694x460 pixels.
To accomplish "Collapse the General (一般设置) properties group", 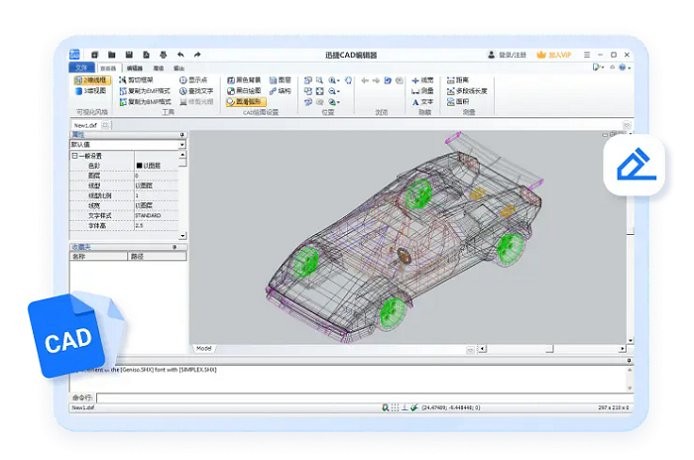I will pyautogui.click(x=75, y=156).
